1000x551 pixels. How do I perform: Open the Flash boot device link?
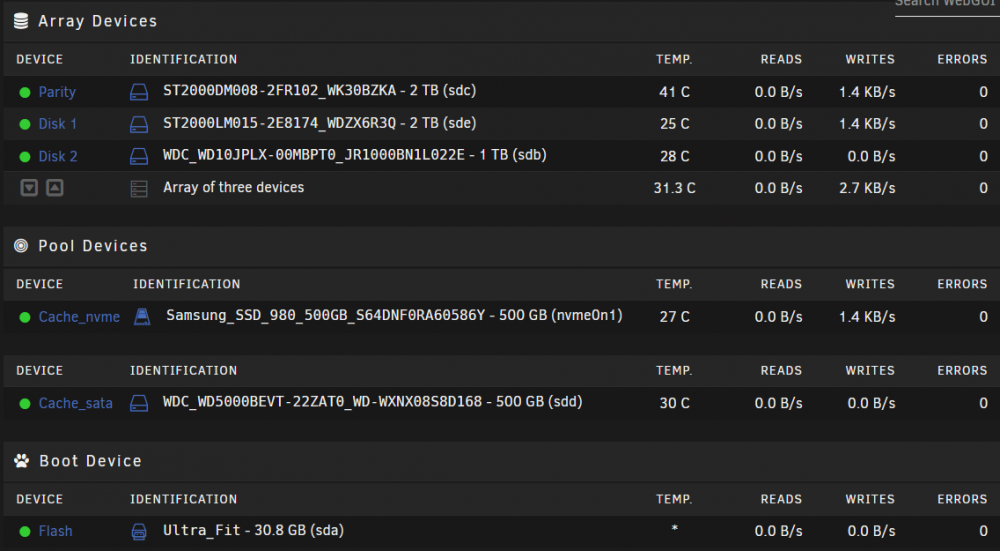pyautogui.click(x=55, y=531)
